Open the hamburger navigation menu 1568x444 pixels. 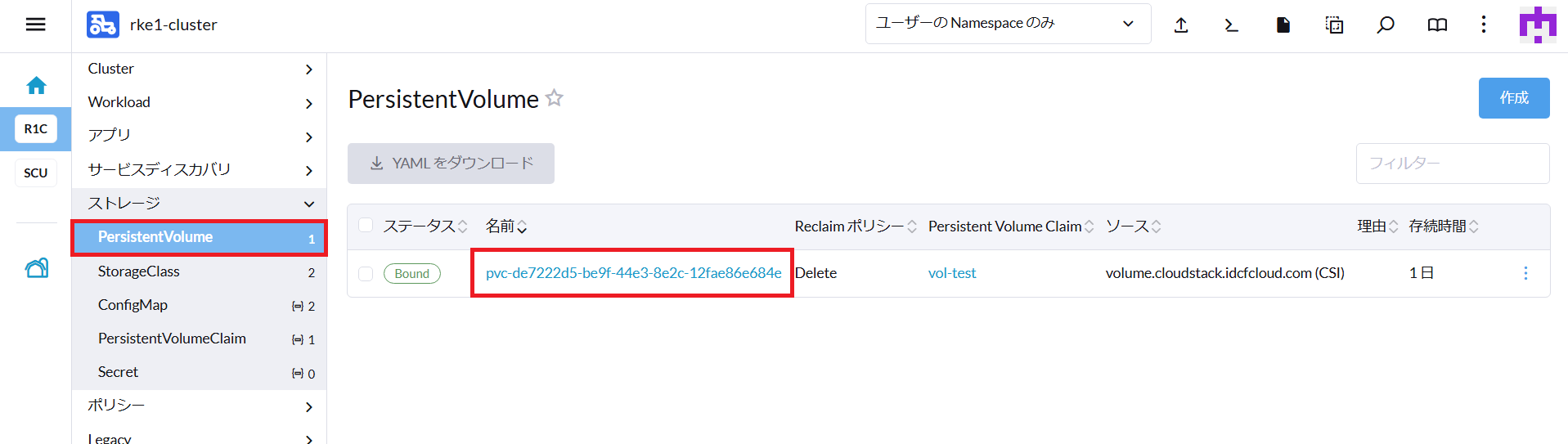[x=35, y=25]
